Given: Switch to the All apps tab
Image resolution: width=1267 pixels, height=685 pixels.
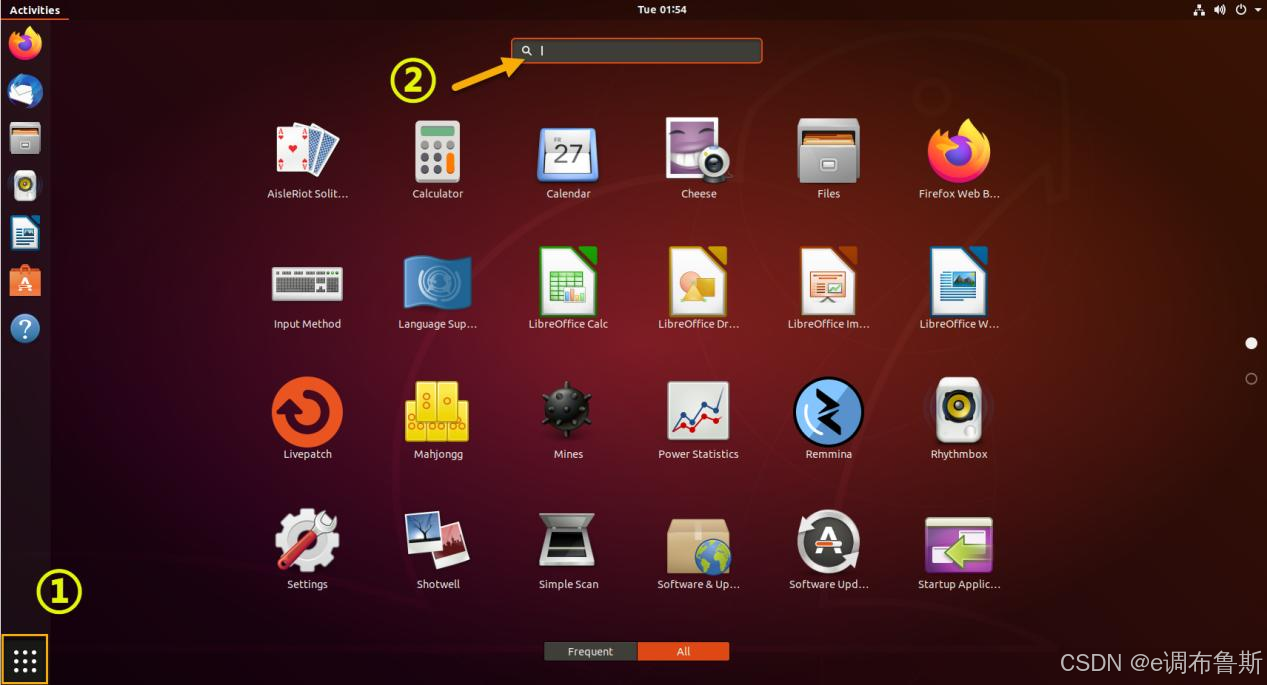Looking at the screenshot, I should [x=683, y=651].
